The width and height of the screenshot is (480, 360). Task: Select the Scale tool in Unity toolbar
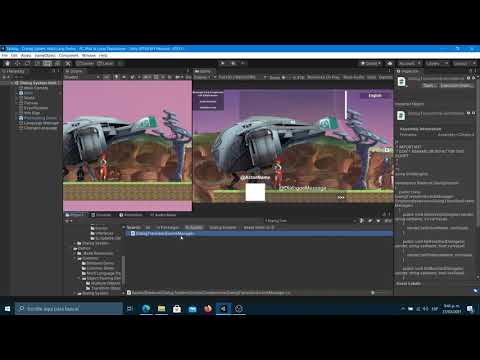38,63
